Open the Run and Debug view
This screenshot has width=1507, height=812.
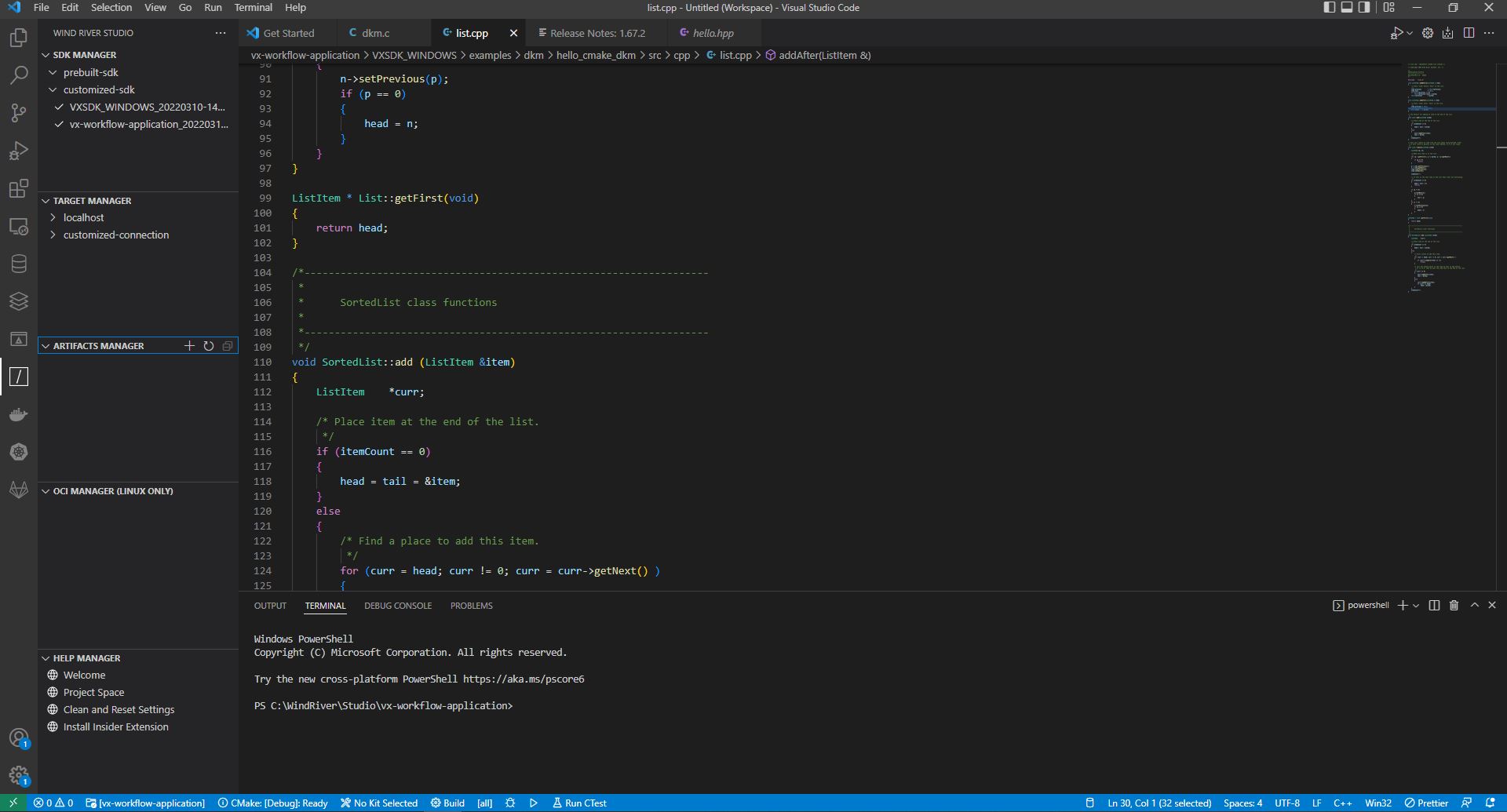(x=19, y=151)
